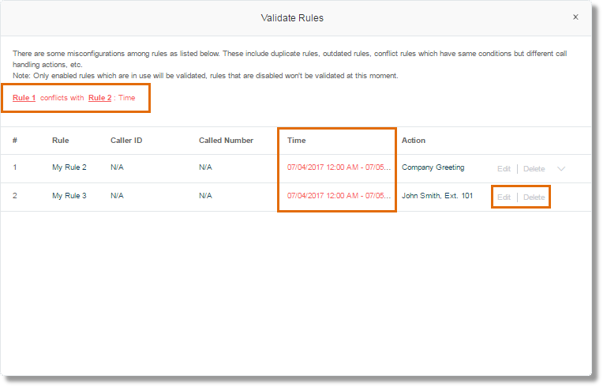
Task: Open the Rule 2 conflict link
Action: 100,98
